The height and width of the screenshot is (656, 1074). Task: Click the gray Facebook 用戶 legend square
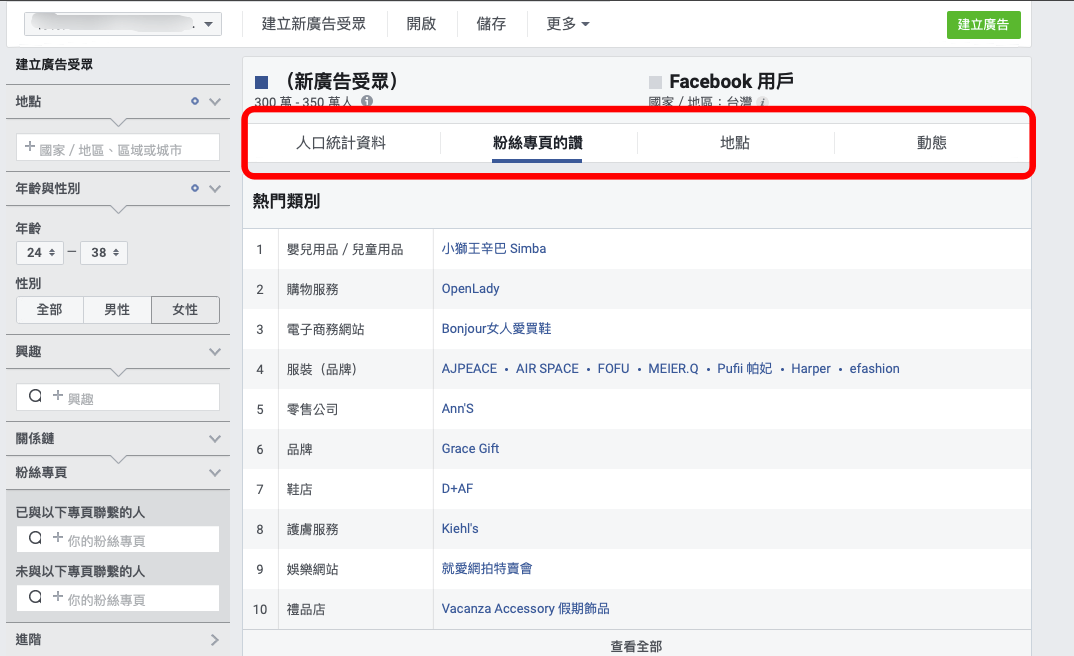click(655, 83)
